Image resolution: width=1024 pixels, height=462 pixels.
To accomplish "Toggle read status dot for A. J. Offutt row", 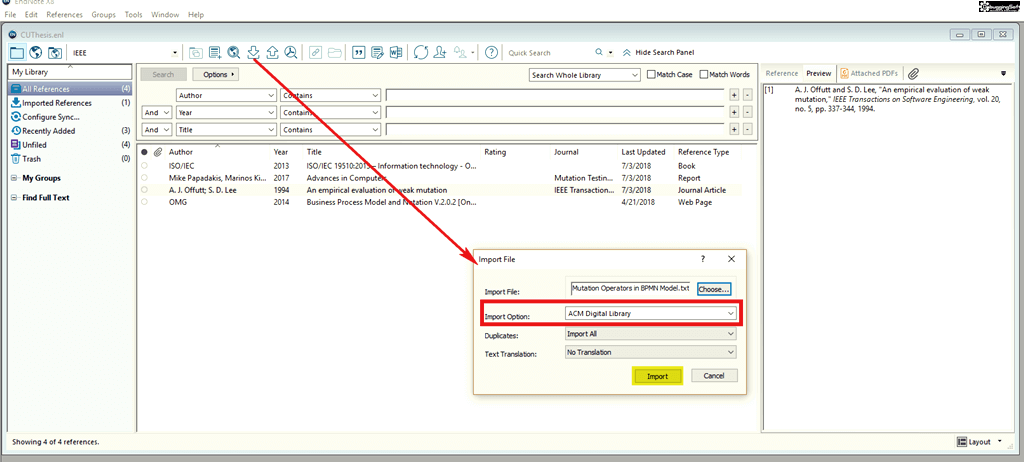I will 144,190.
